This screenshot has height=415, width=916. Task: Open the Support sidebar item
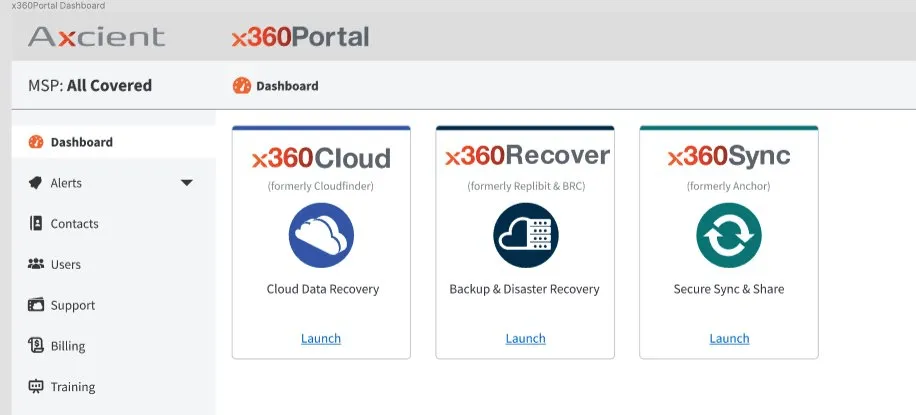pos(114,305)
